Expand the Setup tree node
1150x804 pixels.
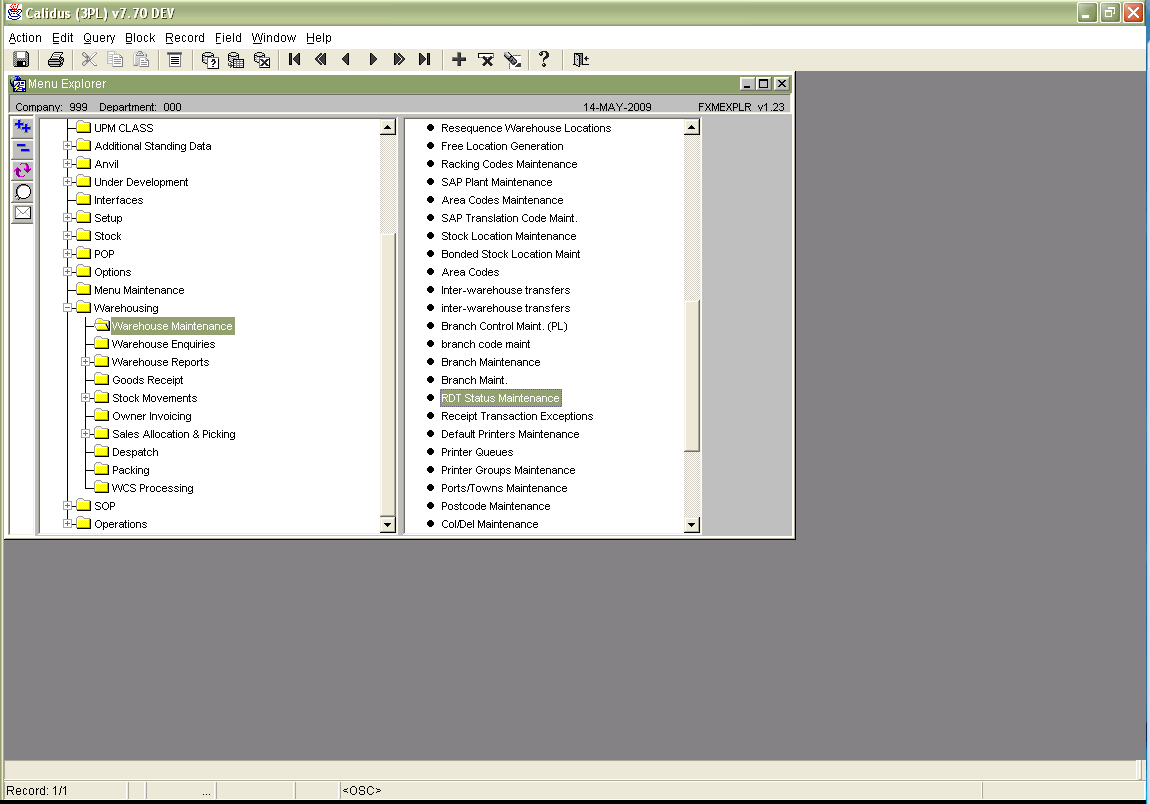click(x=67, y=218)
